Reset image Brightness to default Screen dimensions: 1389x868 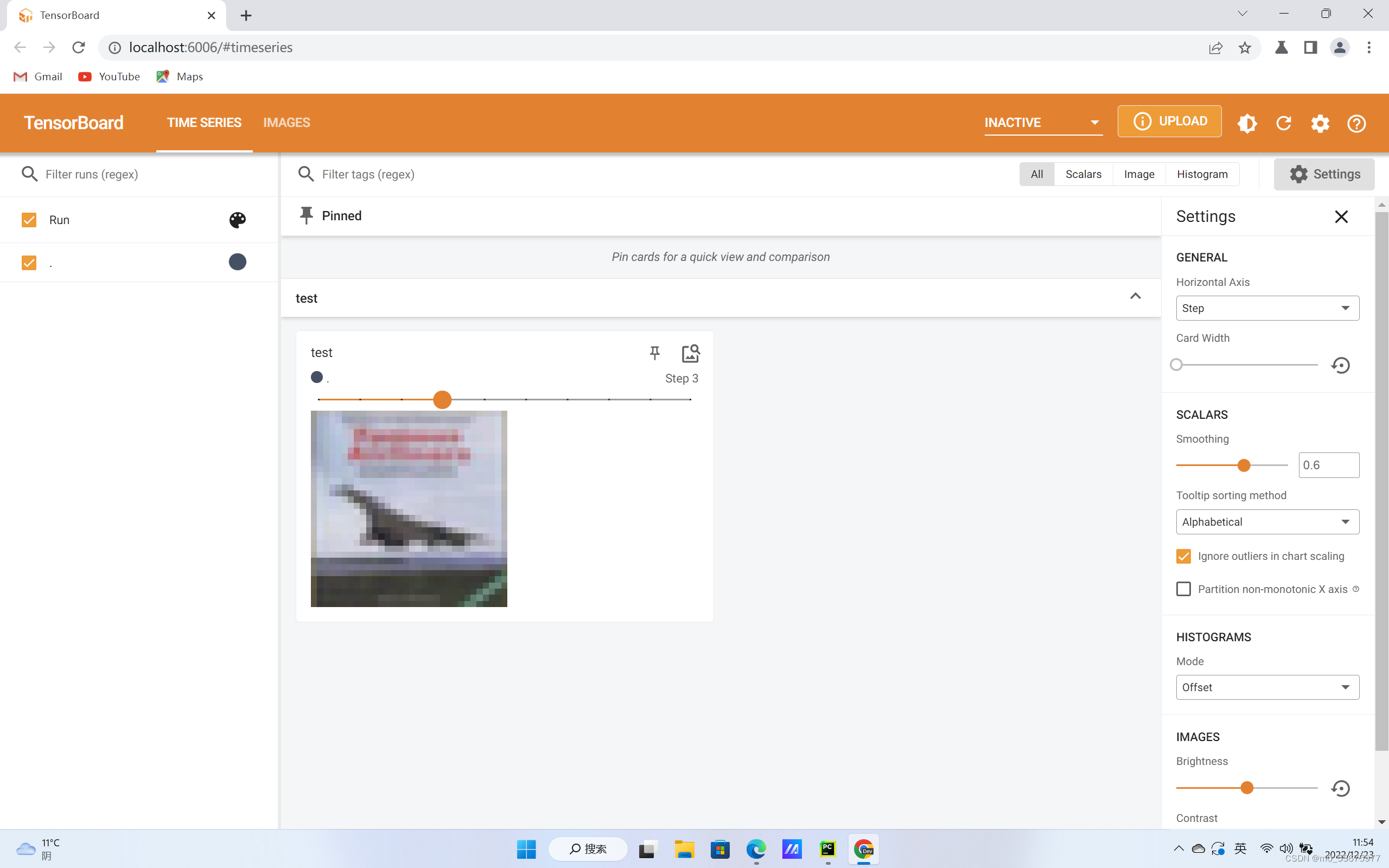[1340, 788]
